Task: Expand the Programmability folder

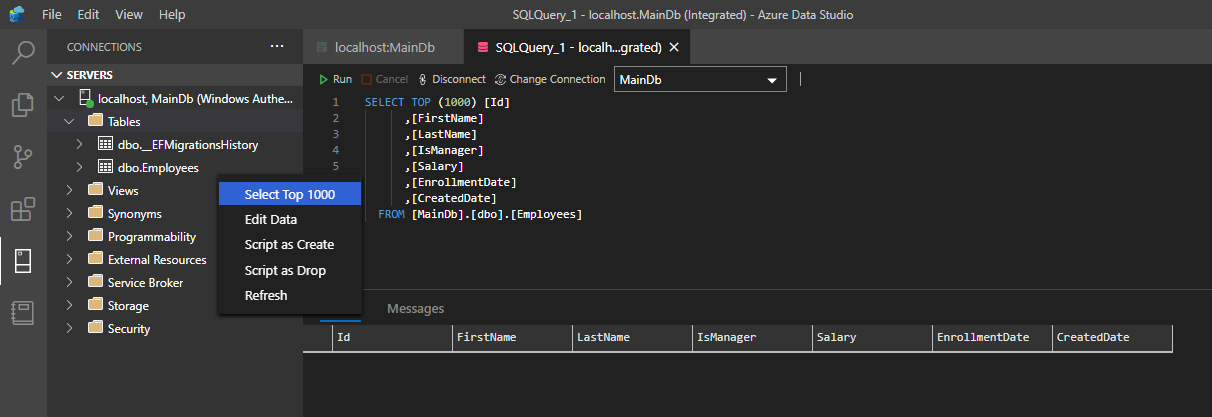Action: 69,236
